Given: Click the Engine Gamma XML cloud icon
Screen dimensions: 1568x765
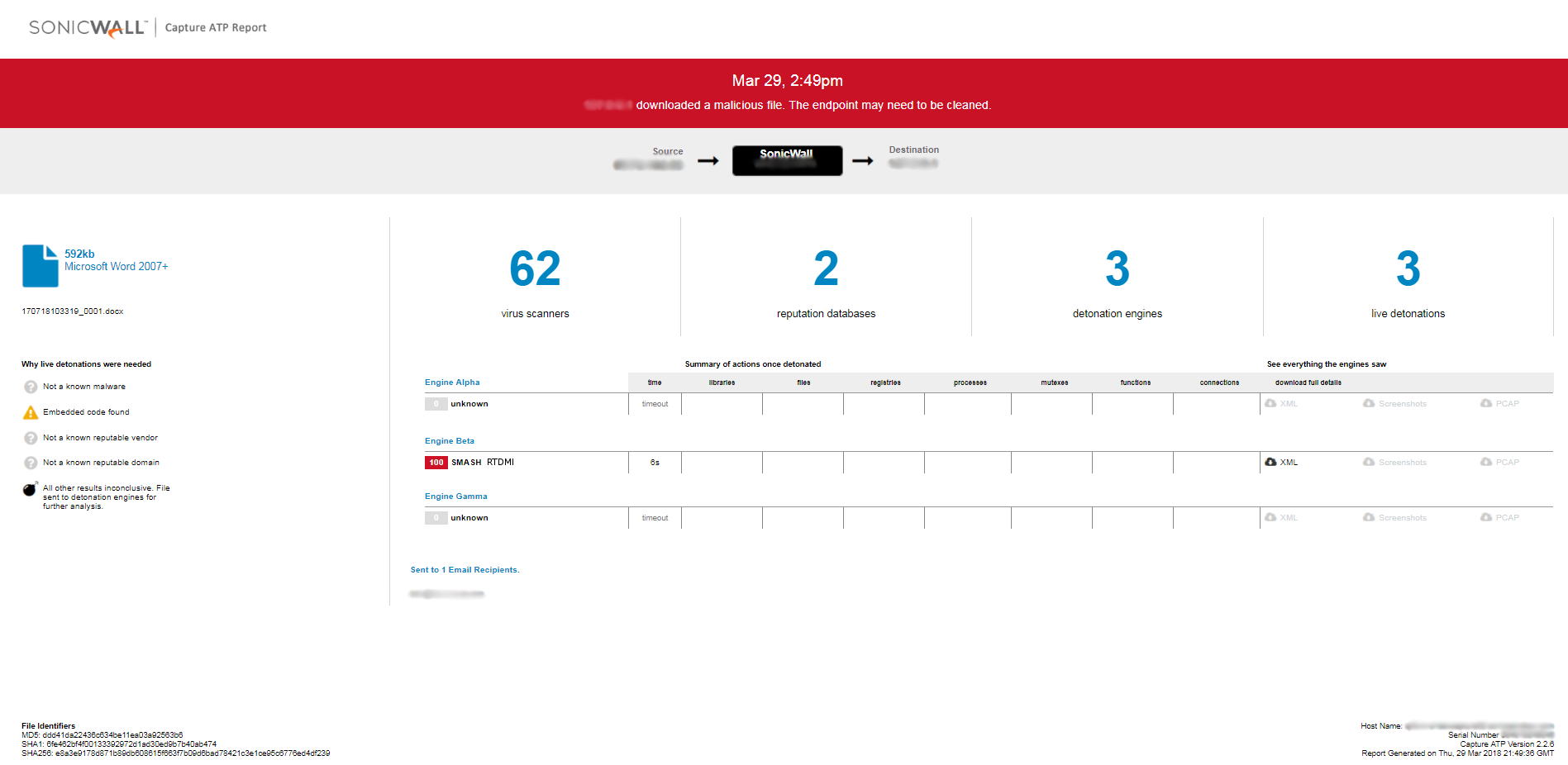Looking at the screenshot, I should [x=1270, y=517].
